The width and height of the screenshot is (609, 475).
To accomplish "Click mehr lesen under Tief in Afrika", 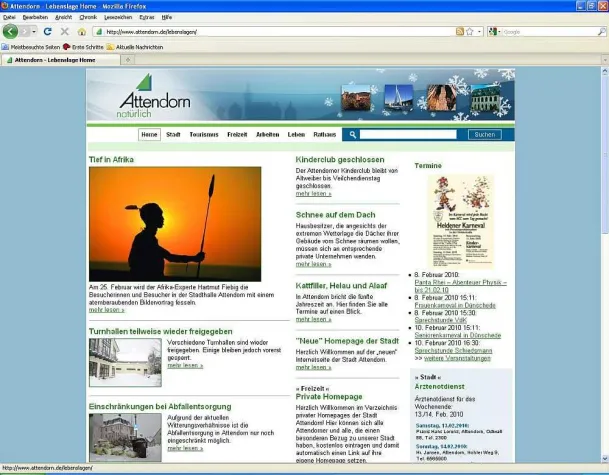I will (x=107, y=310).
